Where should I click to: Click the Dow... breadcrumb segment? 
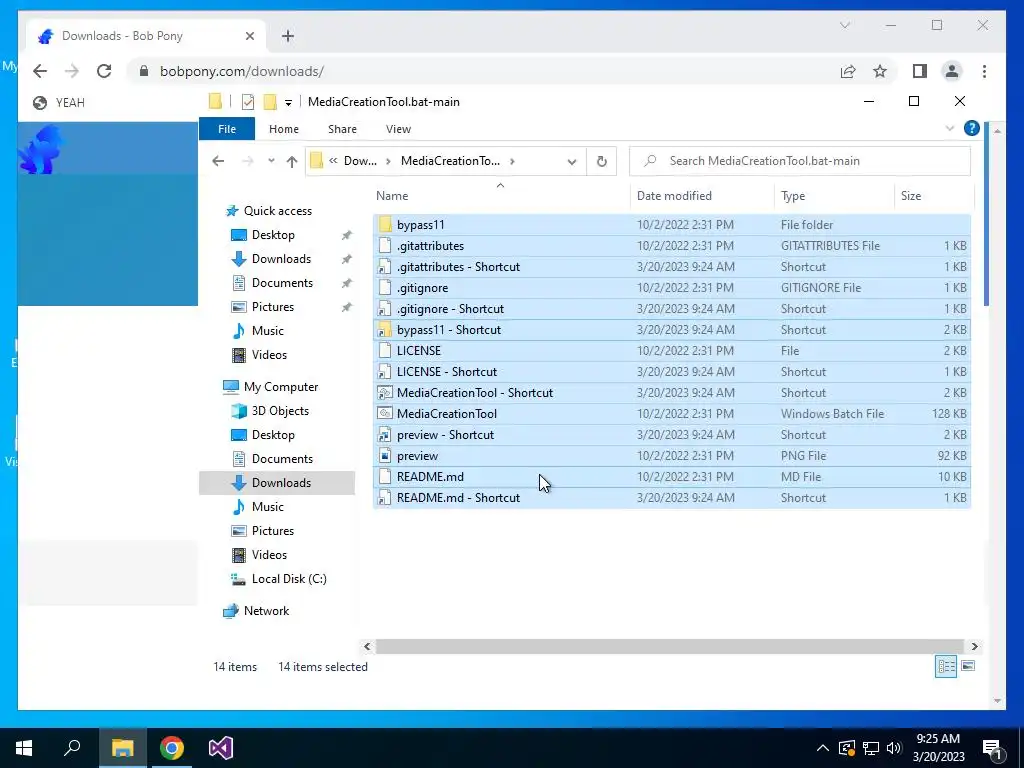point(360,161)
